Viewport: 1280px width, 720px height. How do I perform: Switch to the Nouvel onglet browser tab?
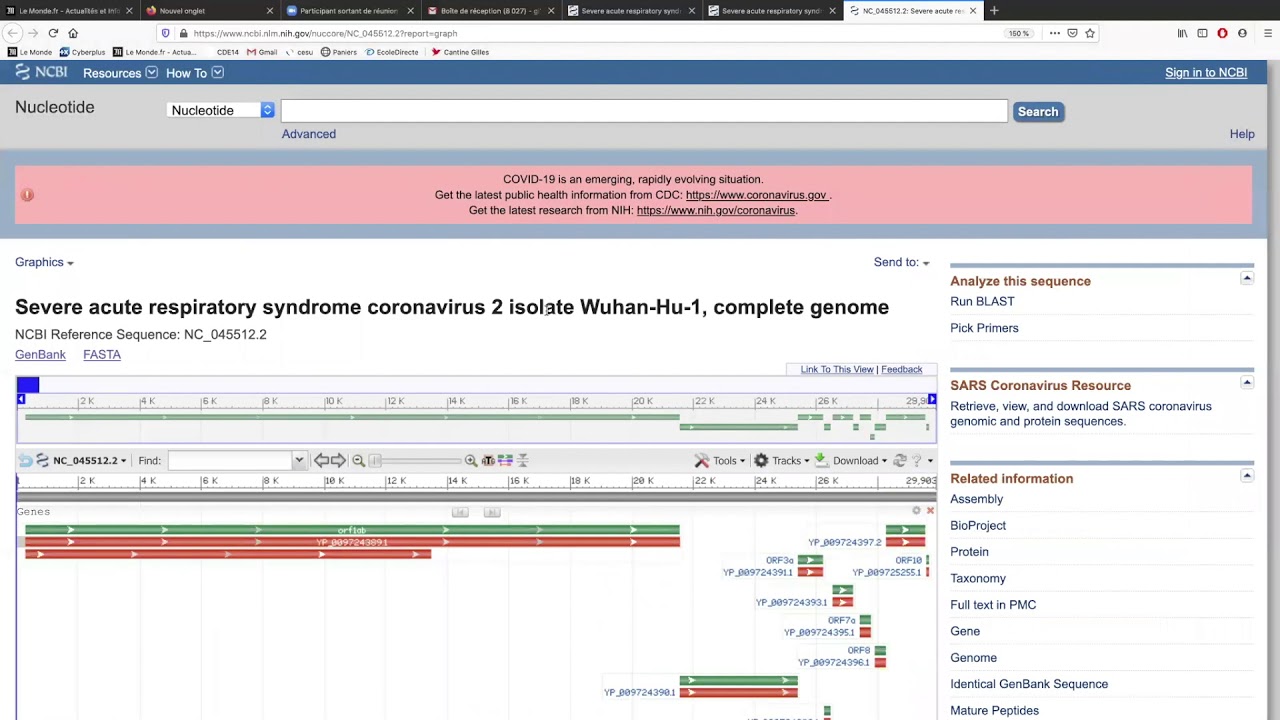(x=209, y=11)
